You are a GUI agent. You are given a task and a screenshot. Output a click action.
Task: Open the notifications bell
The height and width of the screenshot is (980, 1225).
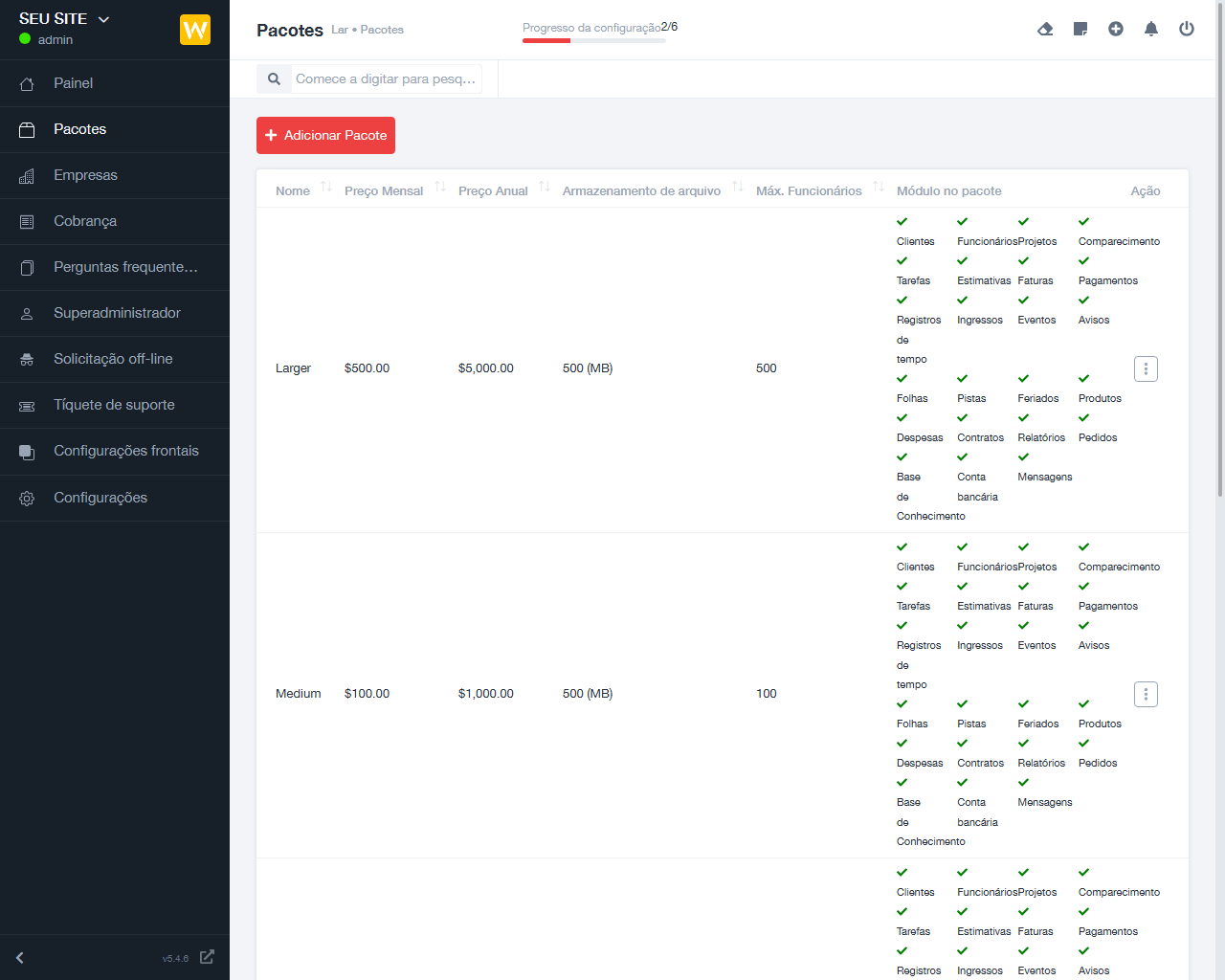pos(1151,29)
